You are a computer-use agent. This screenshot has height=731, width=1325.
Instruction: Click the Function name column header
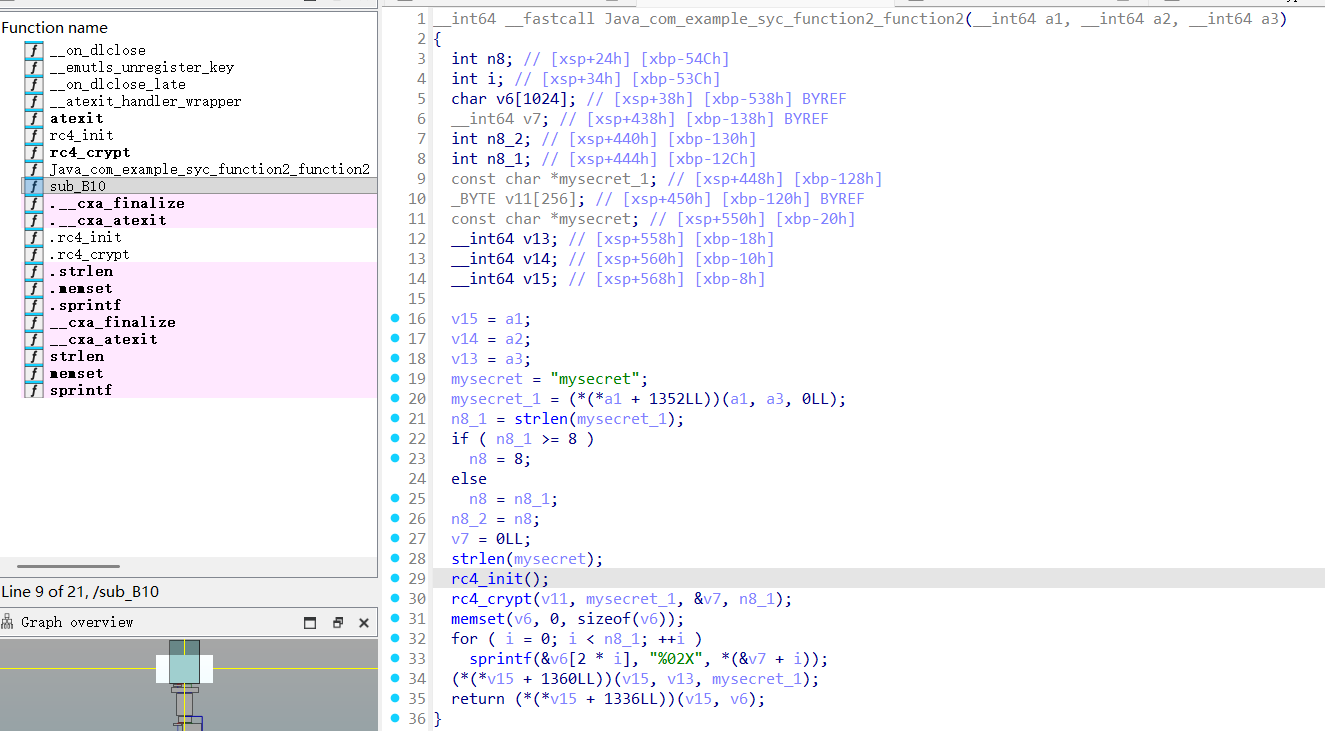click(55, 27)
